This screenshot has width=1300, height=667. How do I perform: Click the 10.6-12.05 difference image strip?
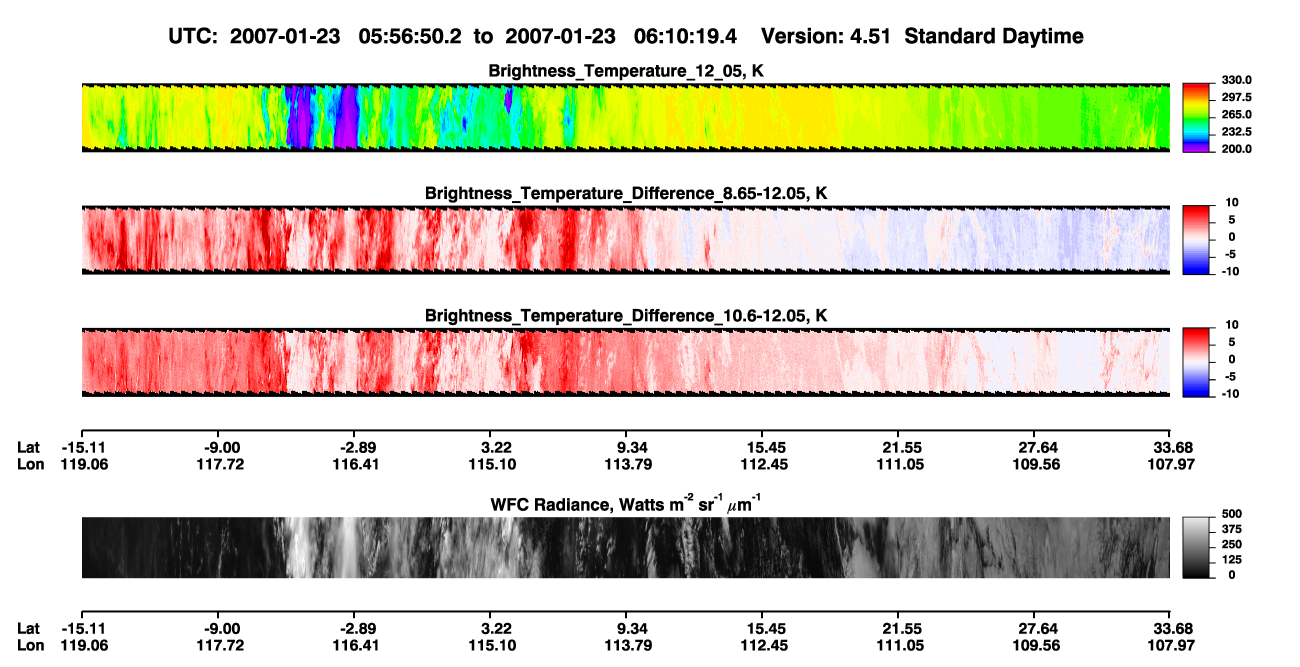tap(626, 361)
